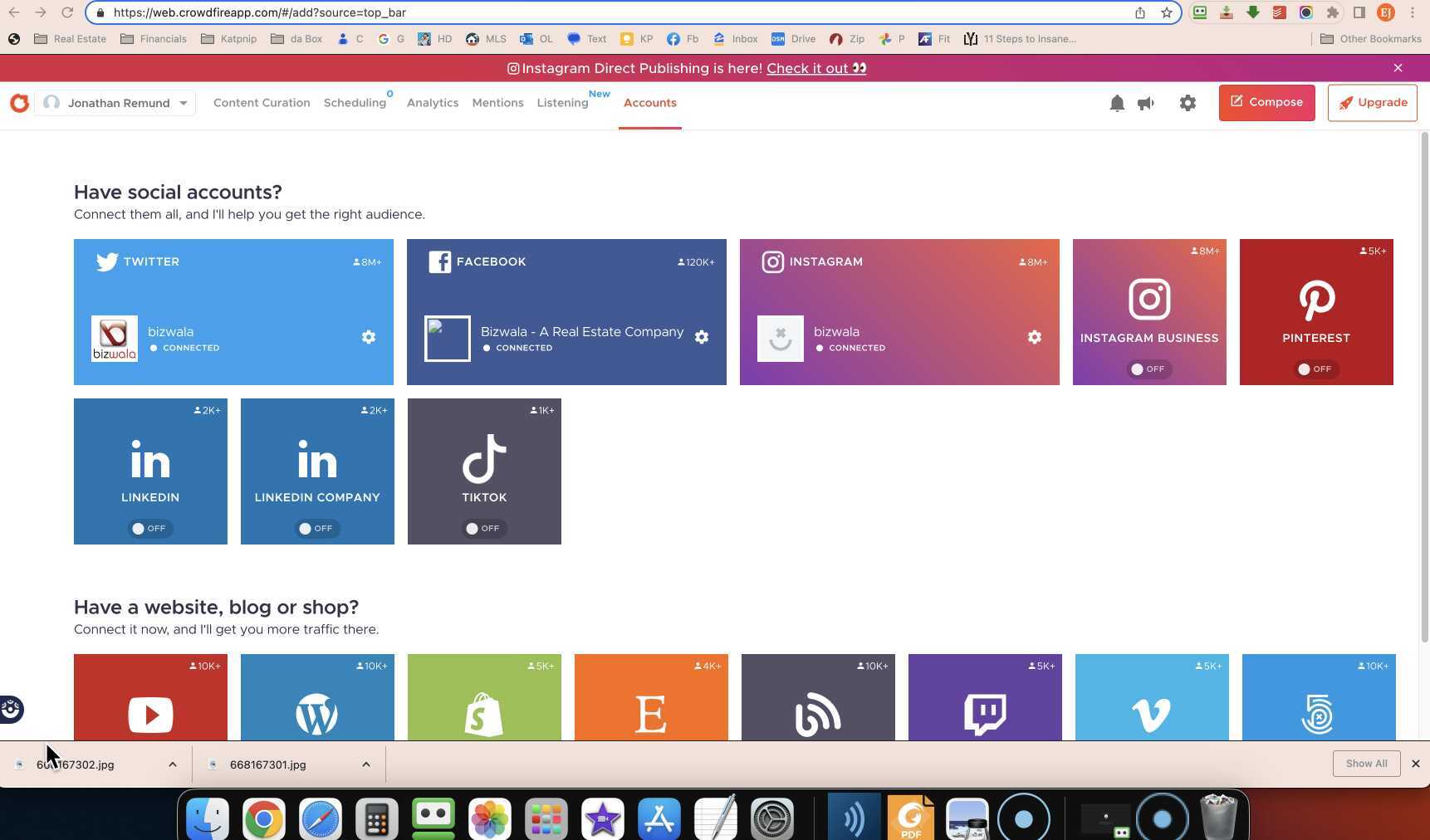Click the Vimeo tile icon

tap(1152, 715)
